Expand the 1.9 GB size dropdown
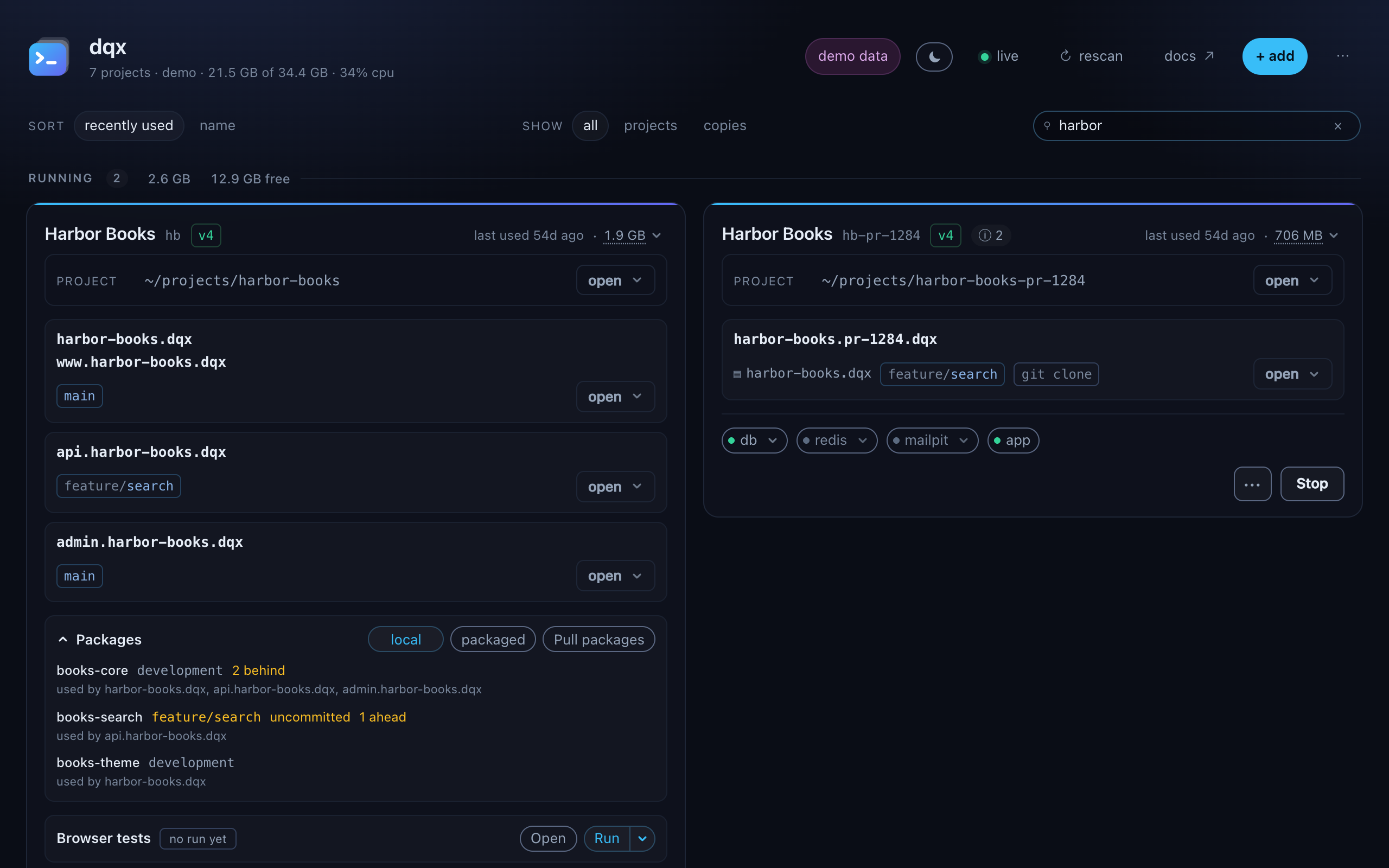This screenshot has height=868, width=1389. coord(633,235)
